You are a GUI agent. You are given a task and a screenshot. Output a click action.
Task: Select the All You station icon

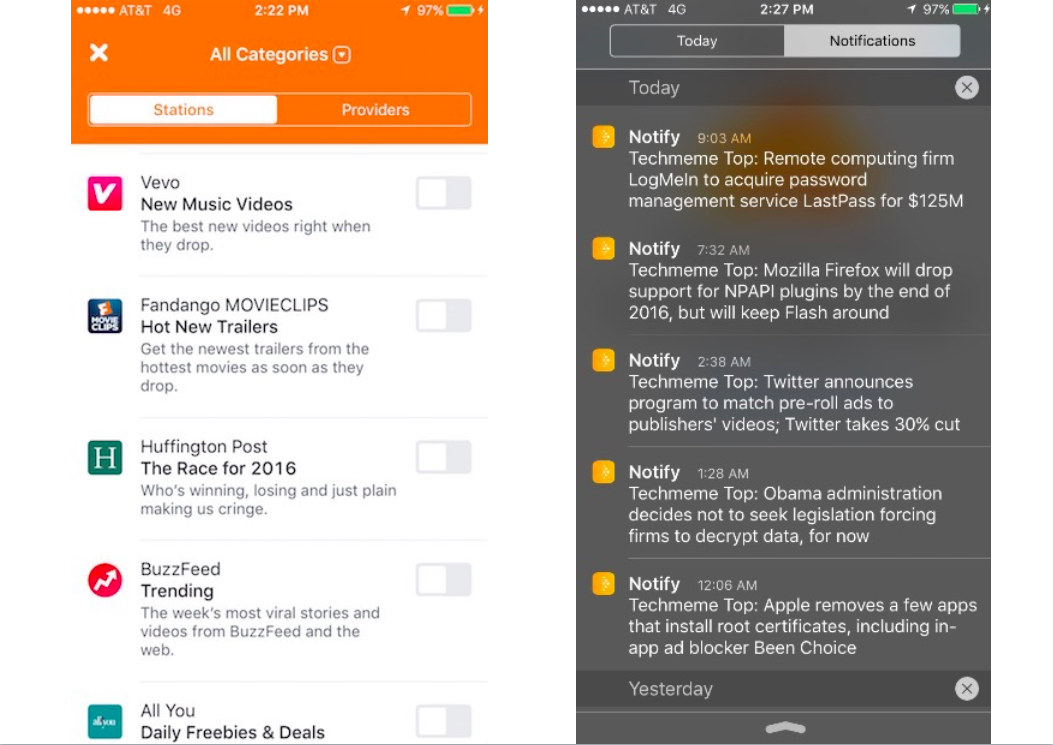click(105, 720)
